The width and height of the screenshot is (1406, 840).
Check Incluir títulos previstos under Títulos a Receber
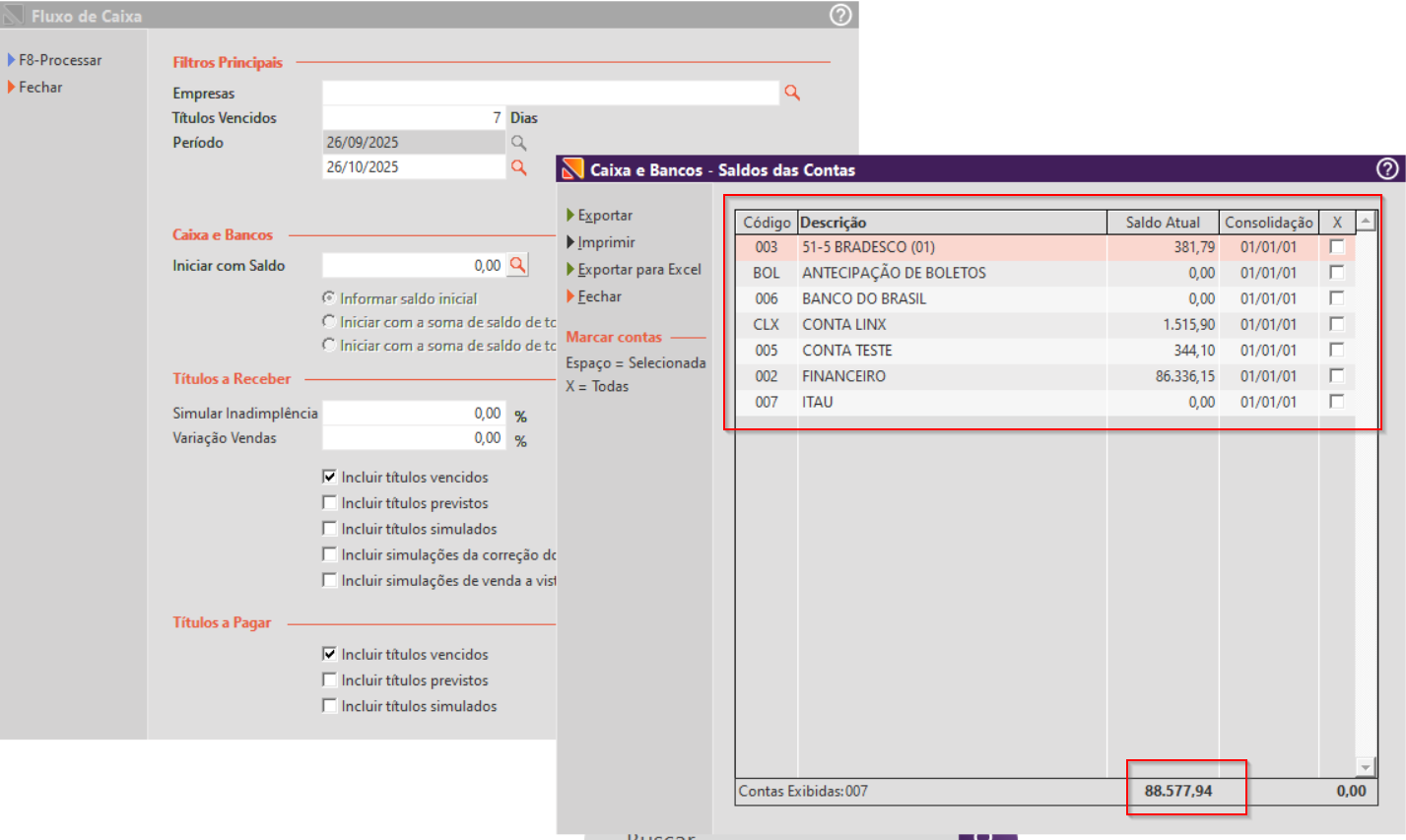pos(330,502)
